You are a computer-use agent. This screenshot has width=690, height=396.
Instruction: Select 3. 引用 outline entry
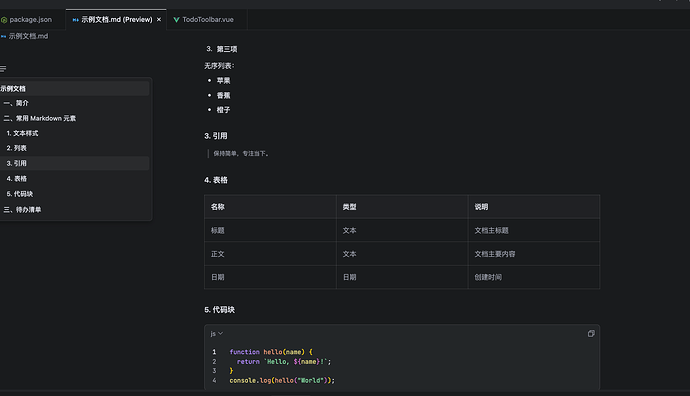pos(74,163)
